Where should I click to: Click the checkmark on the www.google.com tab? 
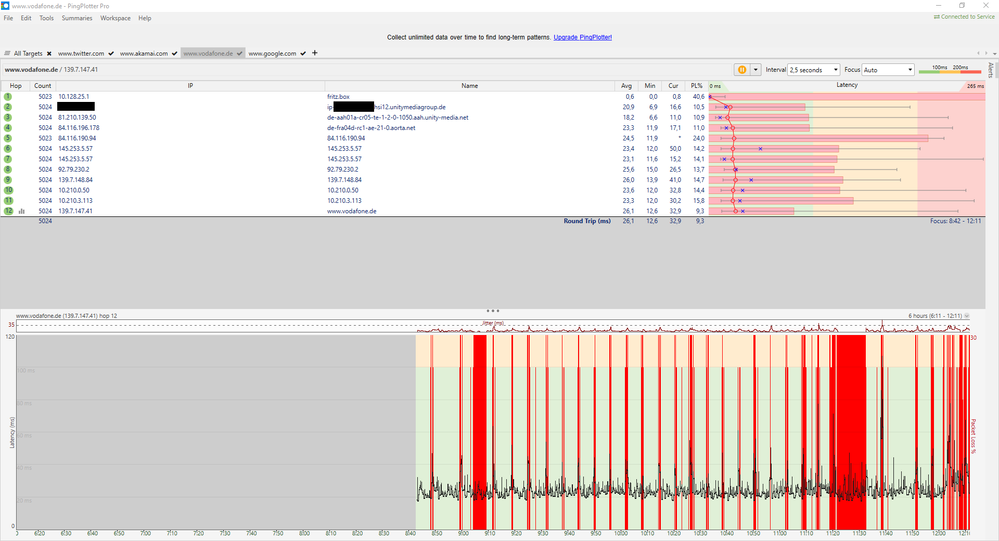click(x=303, y=54)
